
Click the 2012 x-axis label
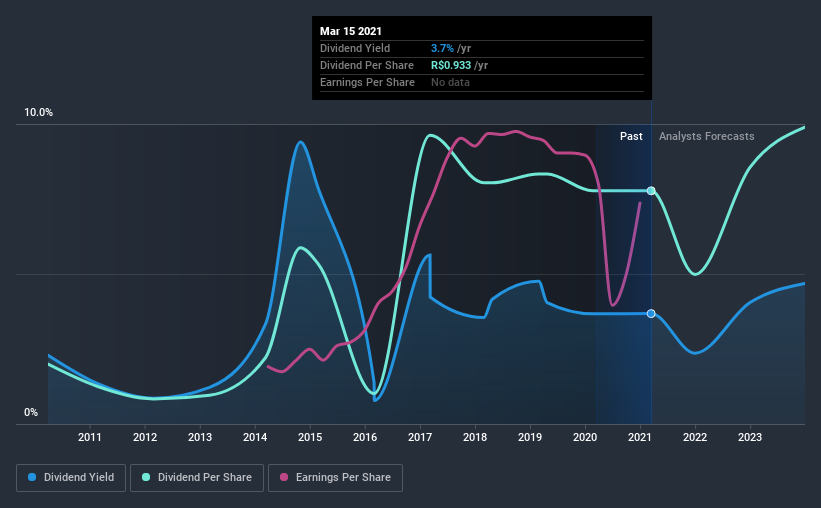[145, 437]
